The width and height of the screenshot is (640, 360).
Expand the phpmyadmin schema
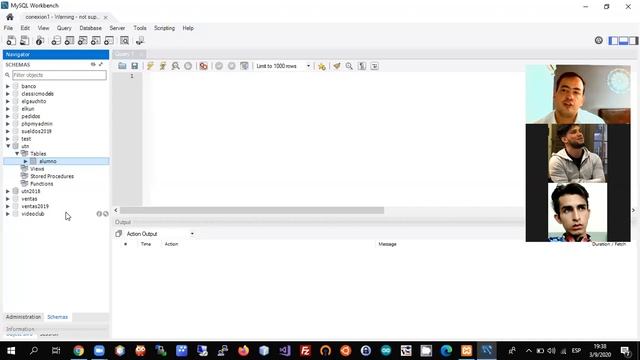8,124
